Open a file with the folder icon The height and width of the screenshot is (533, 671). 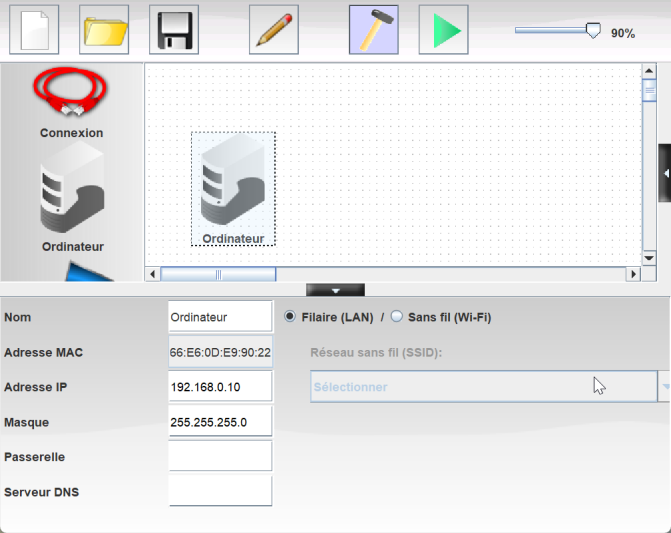104,30
